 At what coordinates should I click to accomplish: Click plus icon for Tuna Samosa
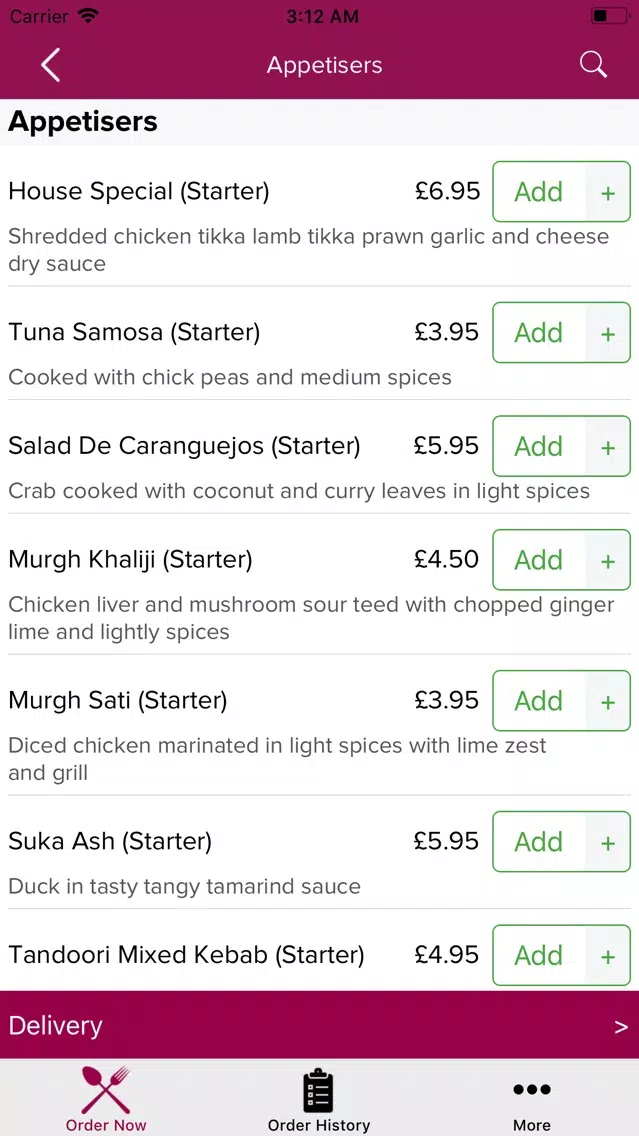(x=608, y=333)
